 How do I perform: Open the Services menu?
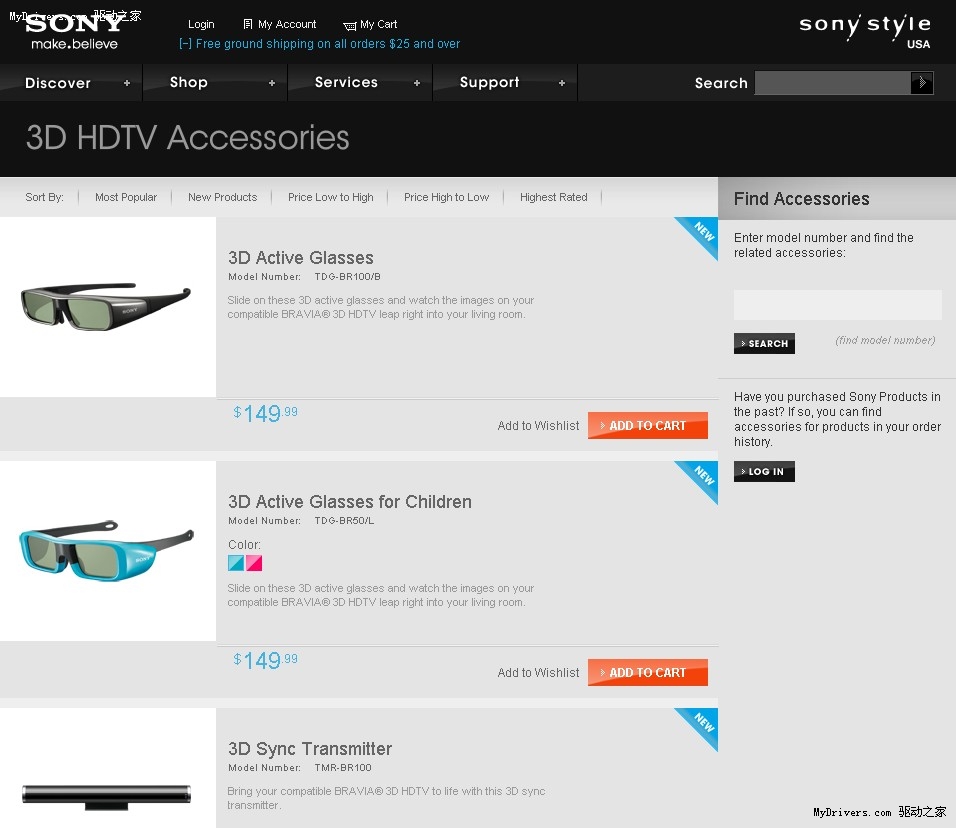(346, 82)
